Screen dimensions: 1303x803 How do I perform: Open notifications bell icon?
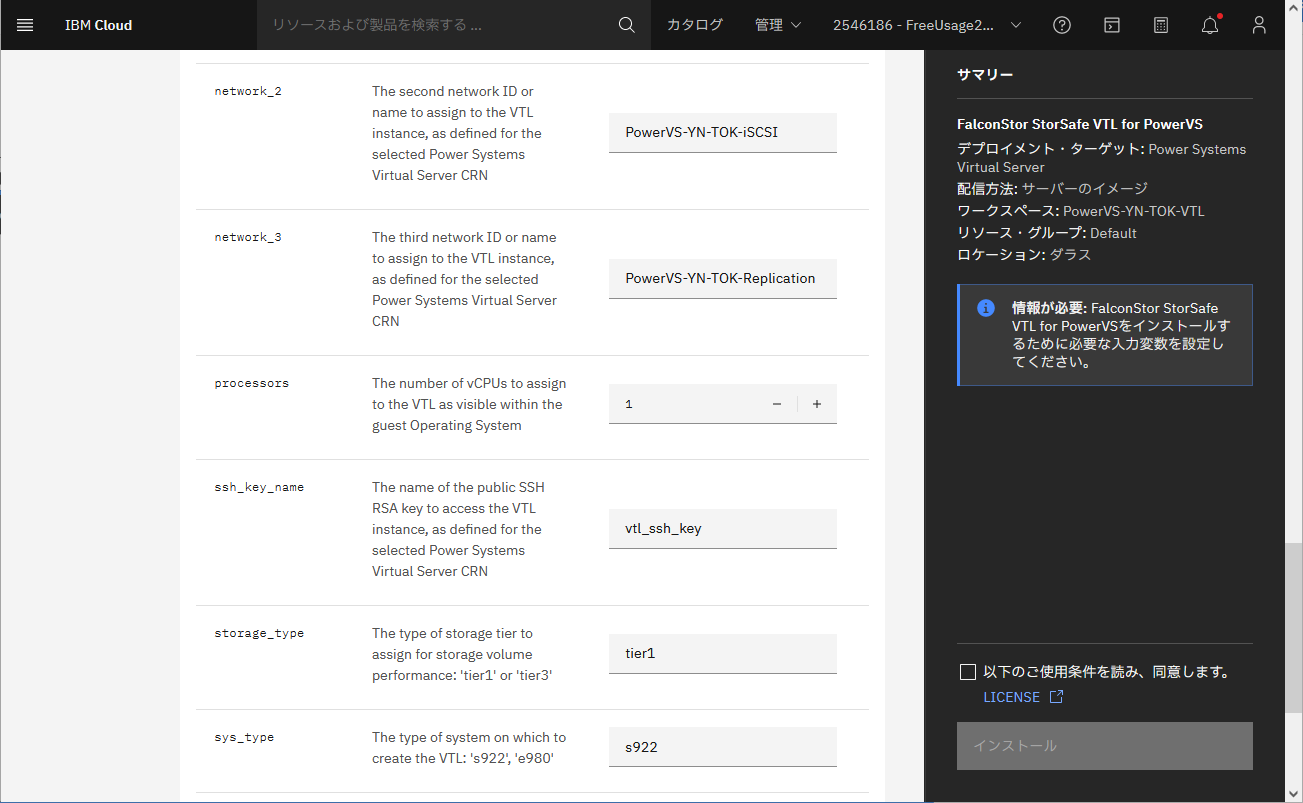(1210, 25)
